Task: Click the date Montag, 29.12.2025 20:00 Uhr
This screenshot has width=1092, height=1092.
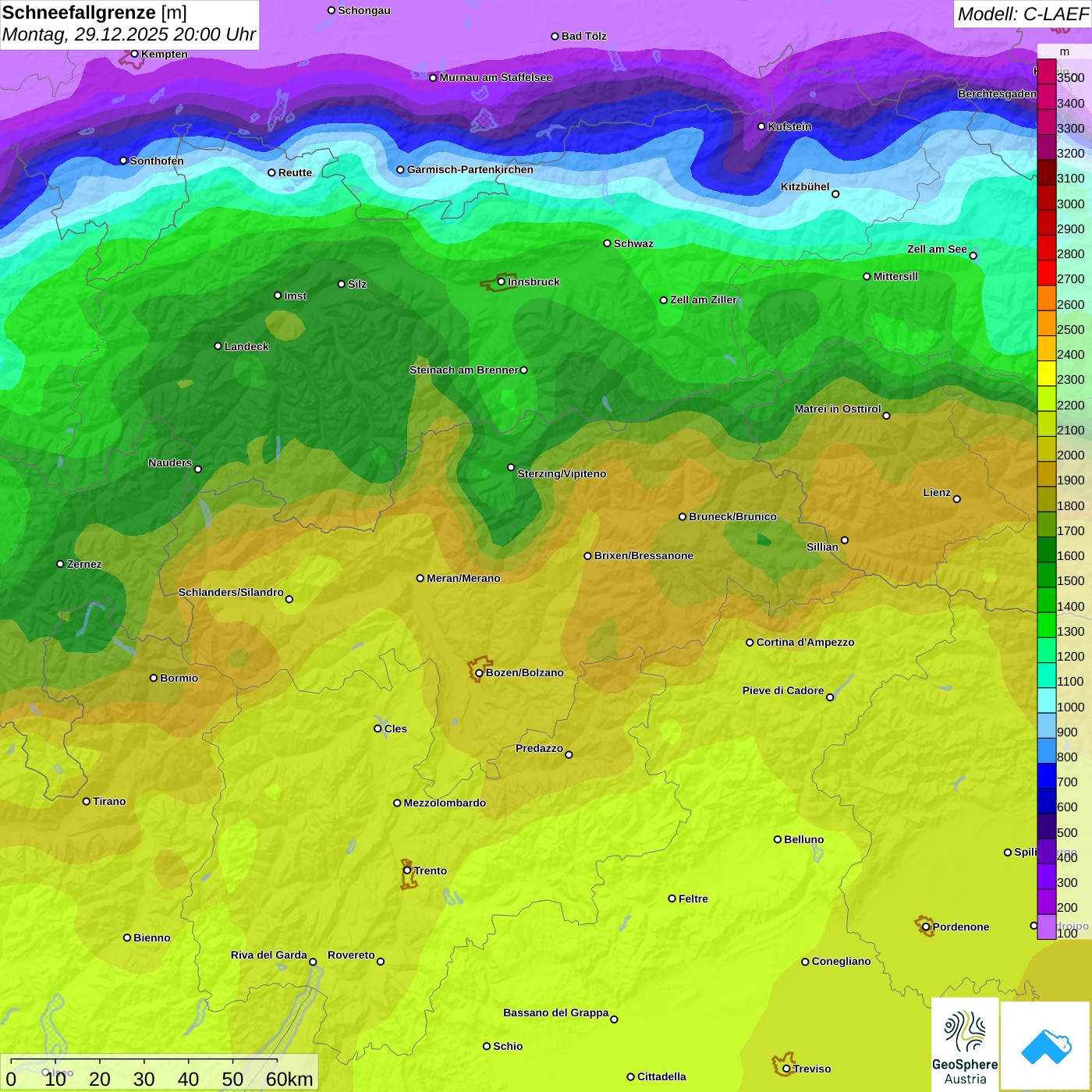Action: pyautogui.click(x=129, y=34)
